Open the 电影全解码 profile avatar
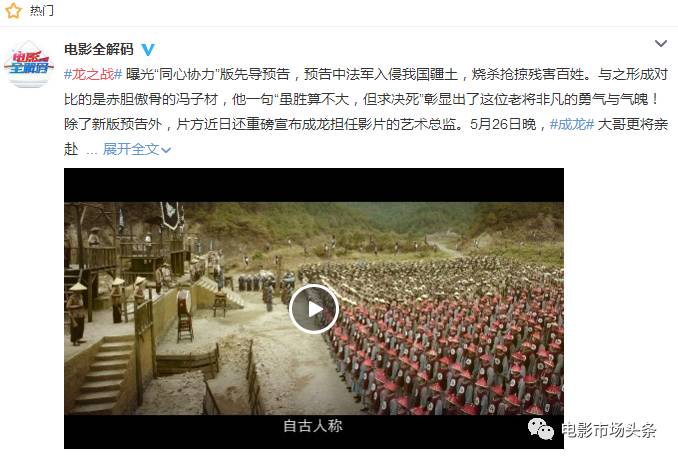This screenshot has height=460, width=678. pos(28,64)
